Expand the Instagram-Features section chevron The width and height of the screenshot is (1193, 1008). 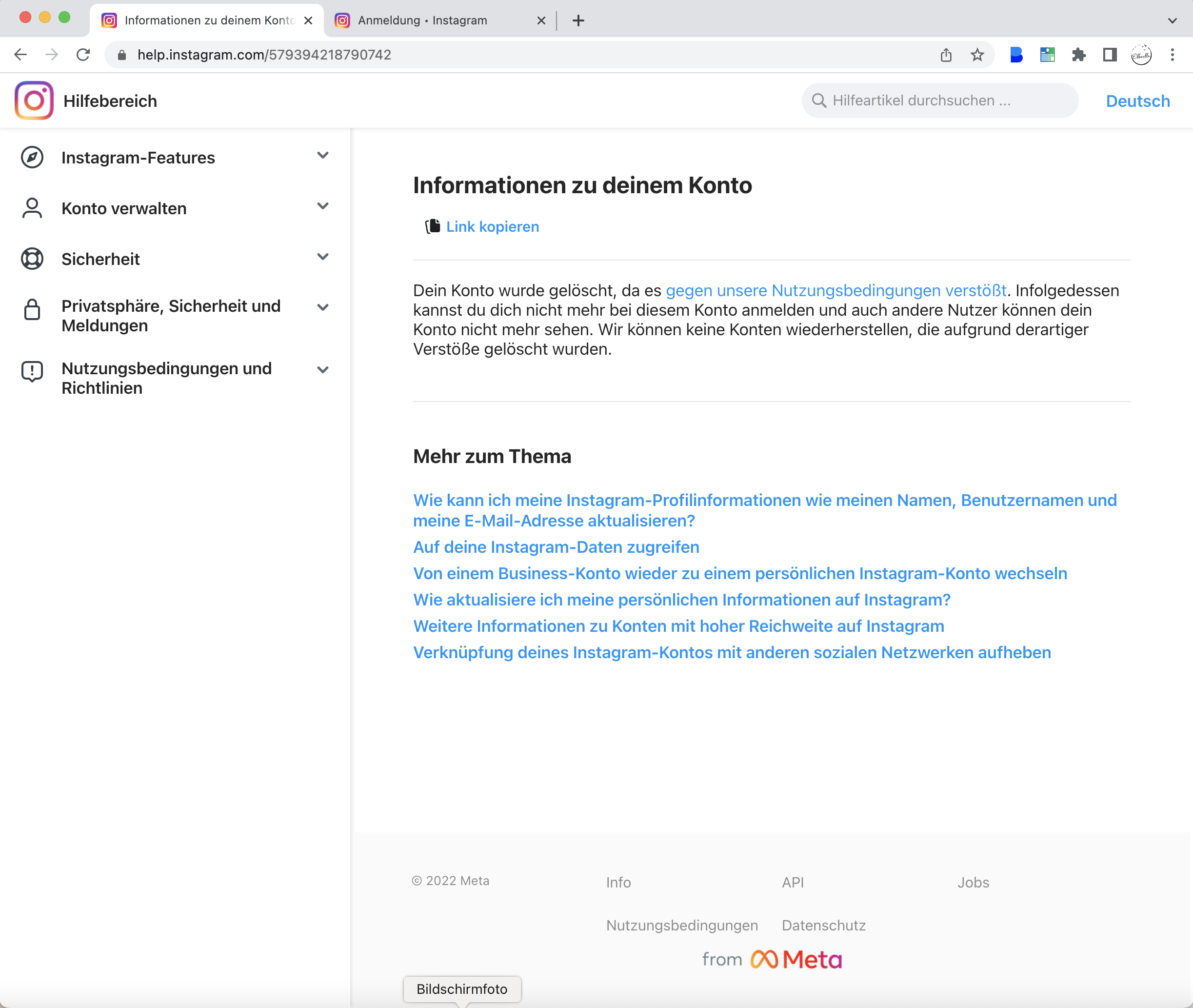[x=323, y=156]
